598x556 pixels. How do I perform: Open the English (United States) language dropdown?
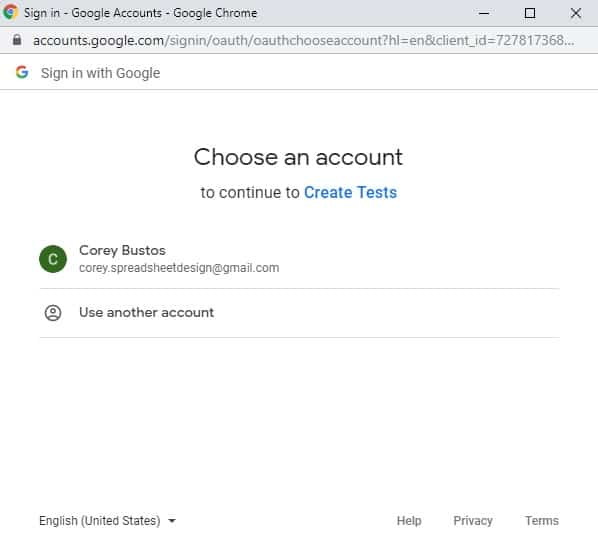click(x=108, y=521)
